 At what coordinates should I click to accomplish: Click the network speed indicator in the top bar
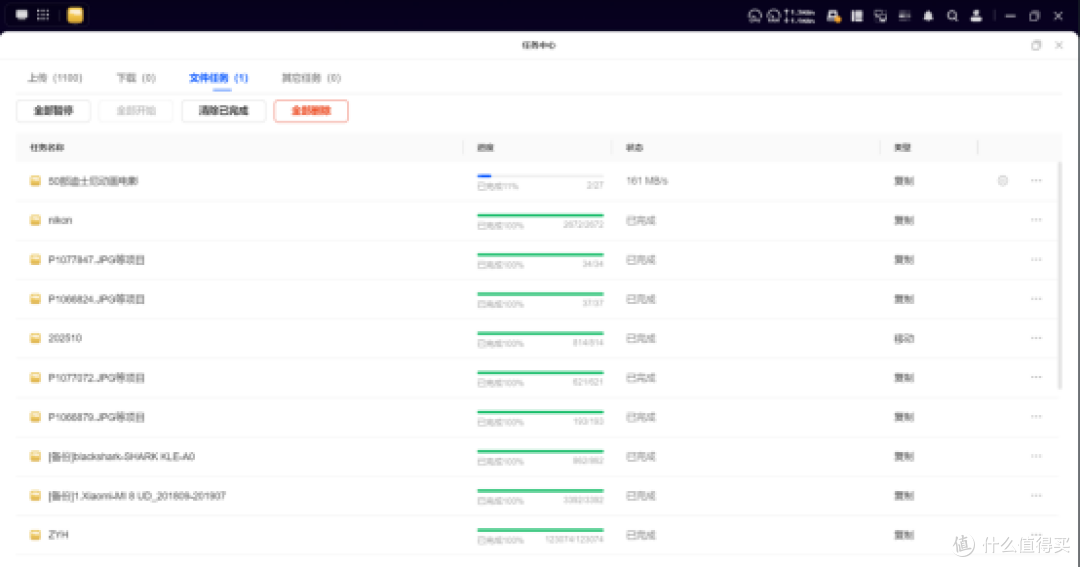tap(799, 16)
